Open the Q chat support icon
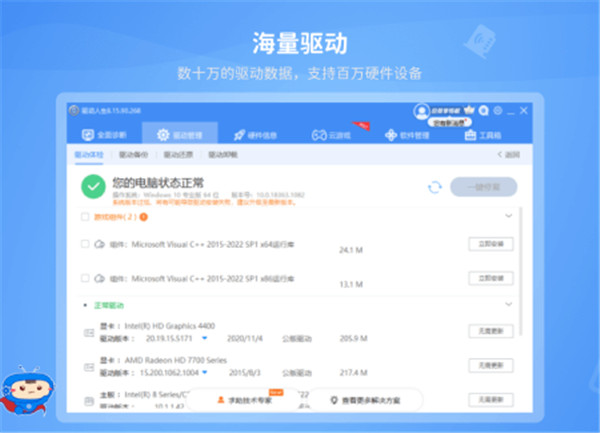Viewport: 600px width, 433px height. [x=484, y=111]
